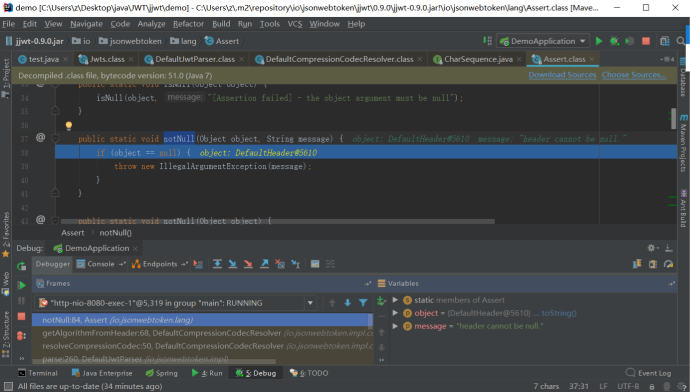The image size is (690, 392).
Task: Select getAlgorithmFromHeader:68 stack frame
Action: 202,333
